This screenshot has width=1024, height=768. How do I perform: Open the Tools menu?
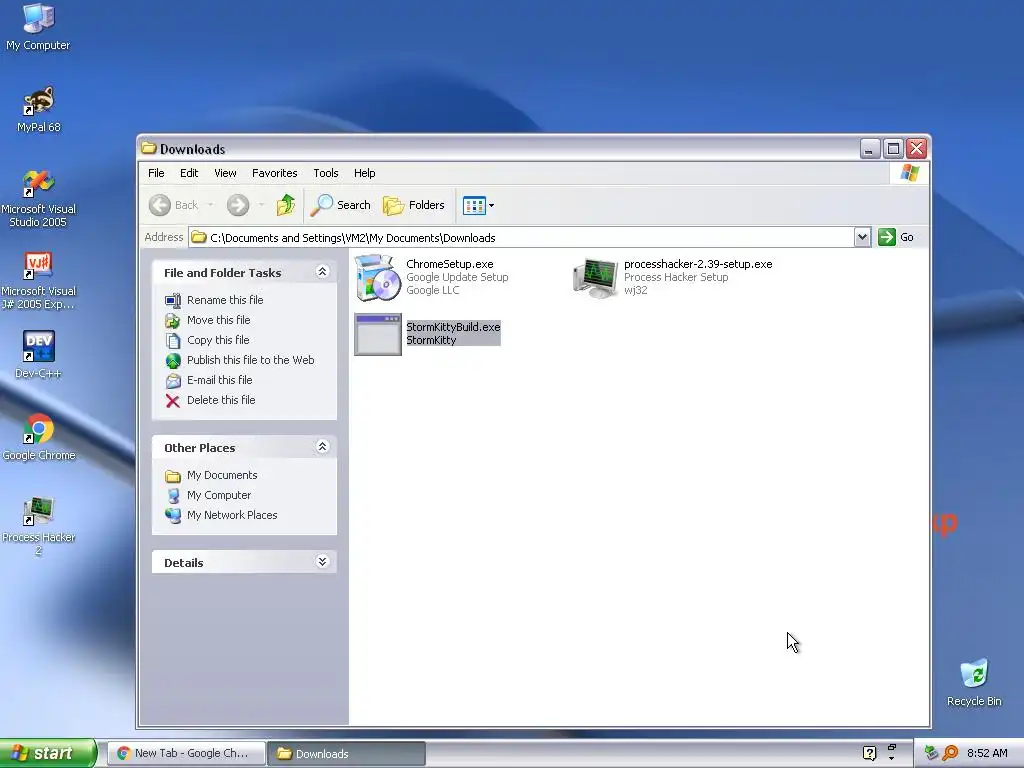pos(325,173)
